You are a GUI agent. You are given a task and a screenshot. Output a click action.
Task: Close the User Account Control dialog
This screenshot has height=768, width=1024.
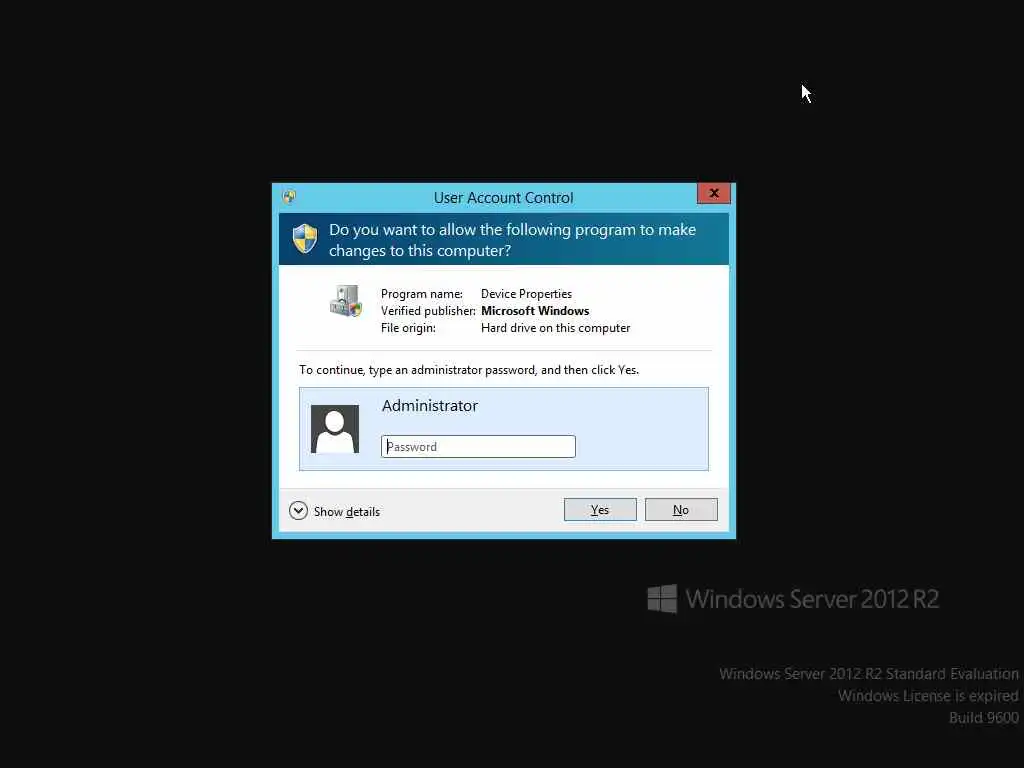click(713, 193)
